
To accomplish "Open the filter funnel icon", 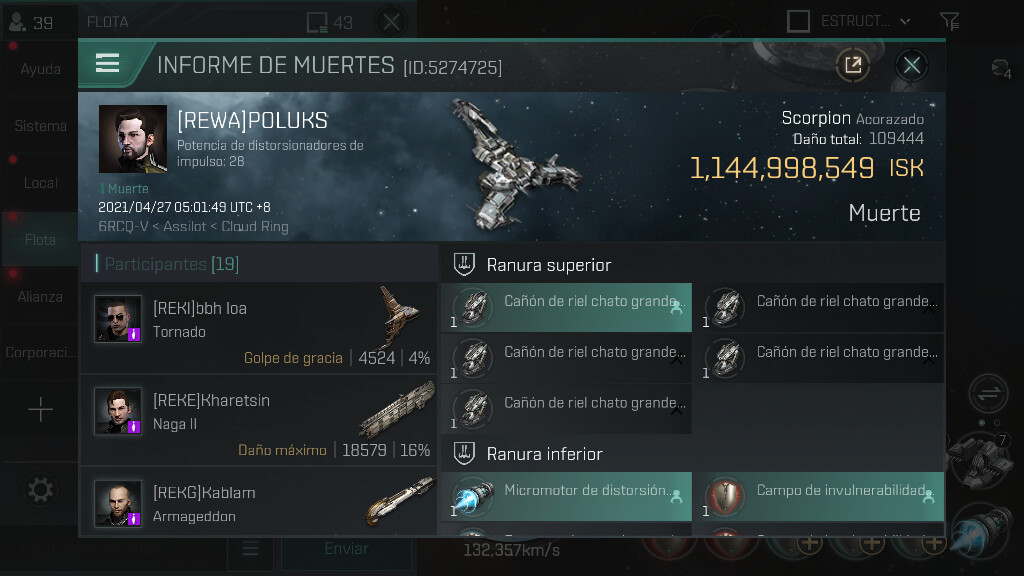I will coord(950,21).
